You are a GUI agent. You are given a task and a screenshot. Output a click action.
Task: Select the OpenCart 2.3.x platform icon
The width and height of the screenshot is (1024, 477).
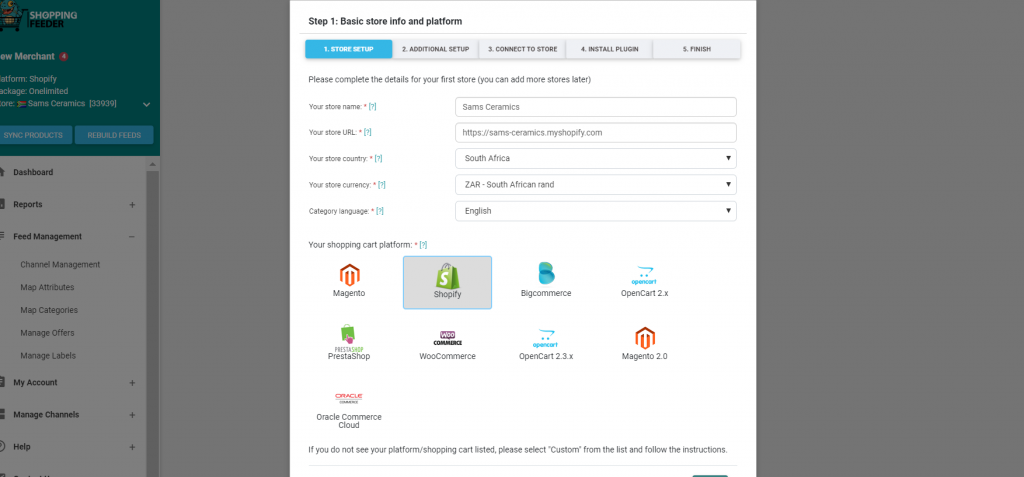[x=546, y=338]
